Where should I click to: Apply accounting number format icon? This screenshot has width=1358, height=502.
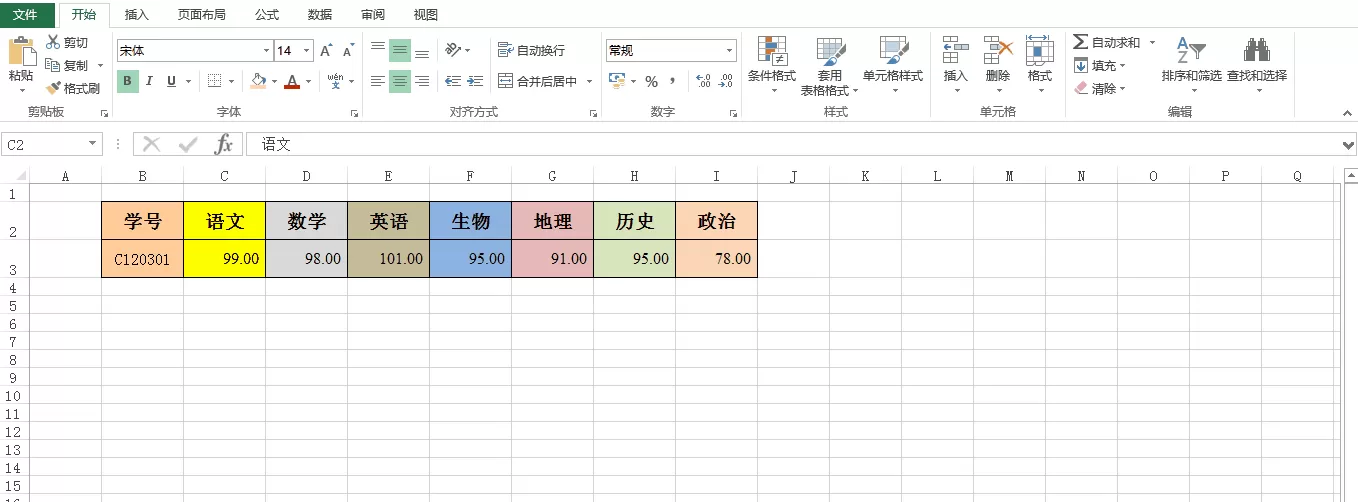616,81
